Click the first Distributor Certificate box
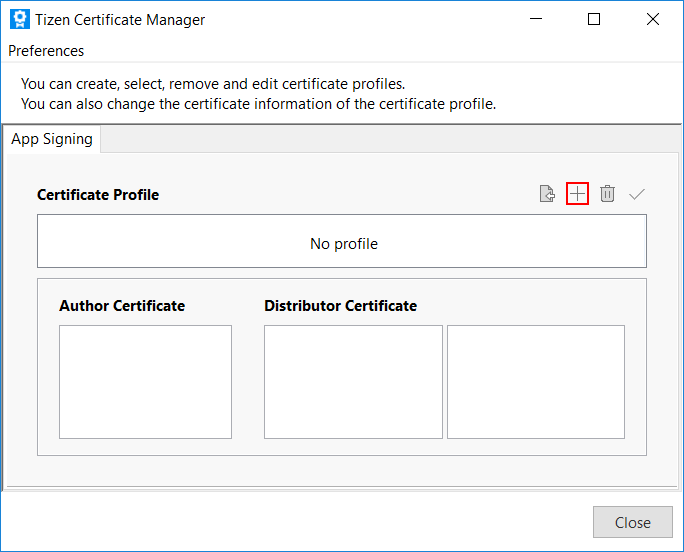 point(353,381)
